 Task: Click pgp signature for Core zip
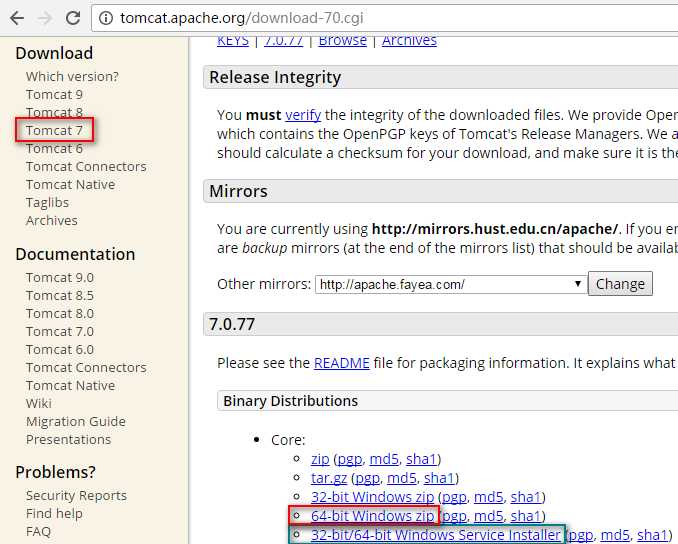pyautogui.click(x=349, y=460)
